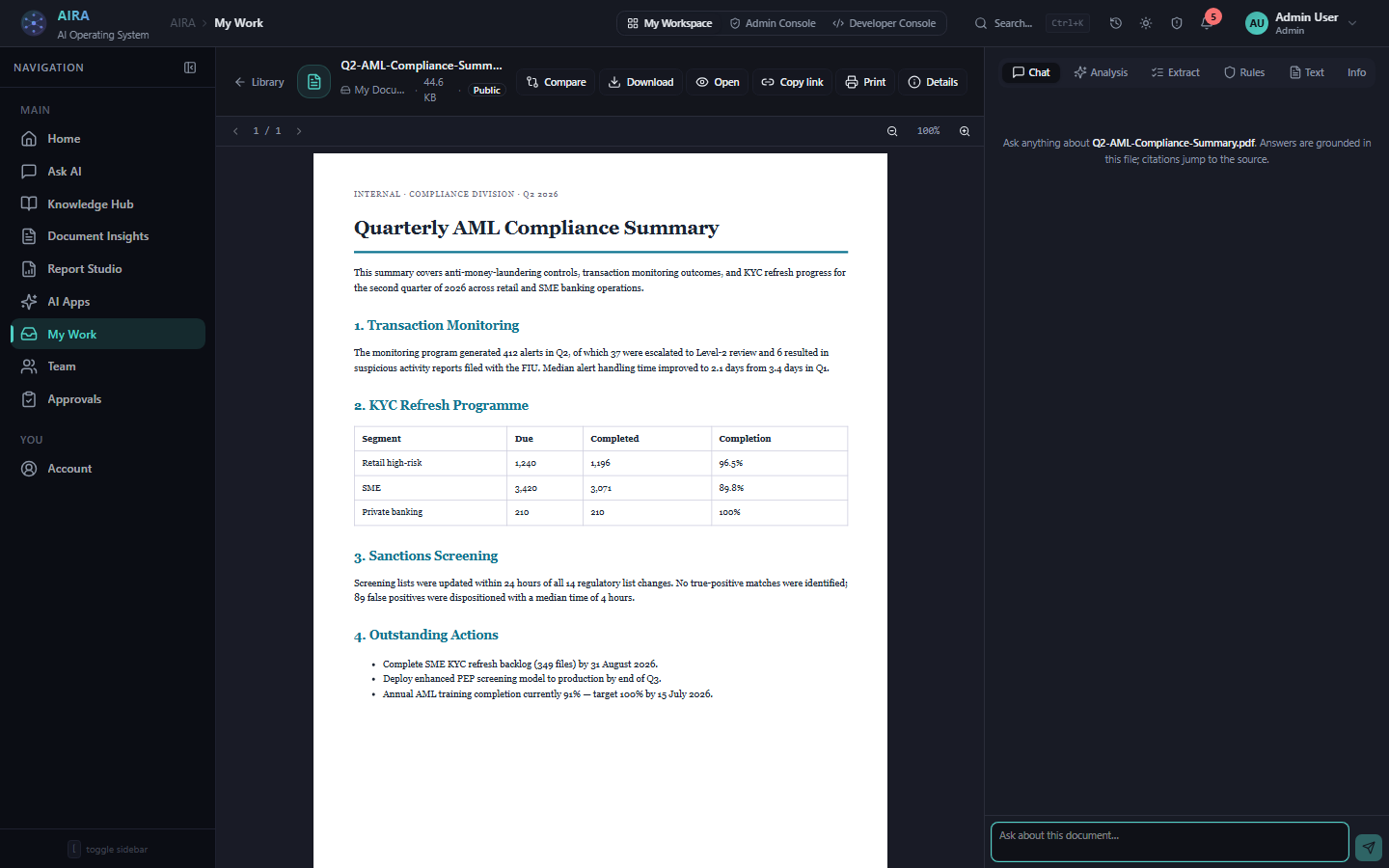This screenshot has width=1389, height=868.
Task: Go to Knowledge Hub
Action: (x=108, y=204)
